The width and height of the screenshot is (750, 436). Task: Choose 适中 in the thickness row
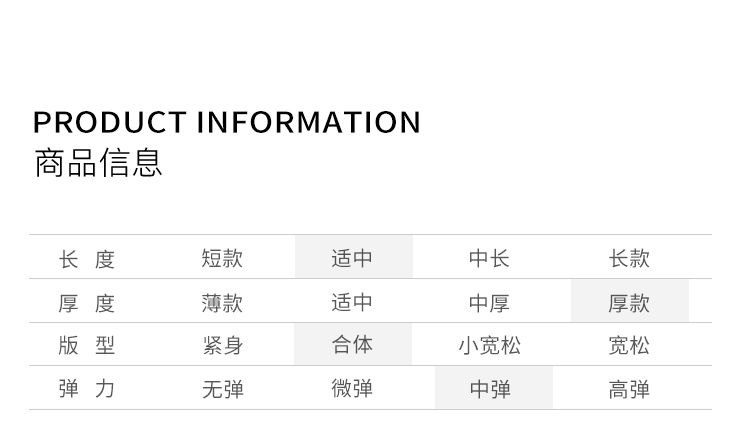tap(352, 301)
